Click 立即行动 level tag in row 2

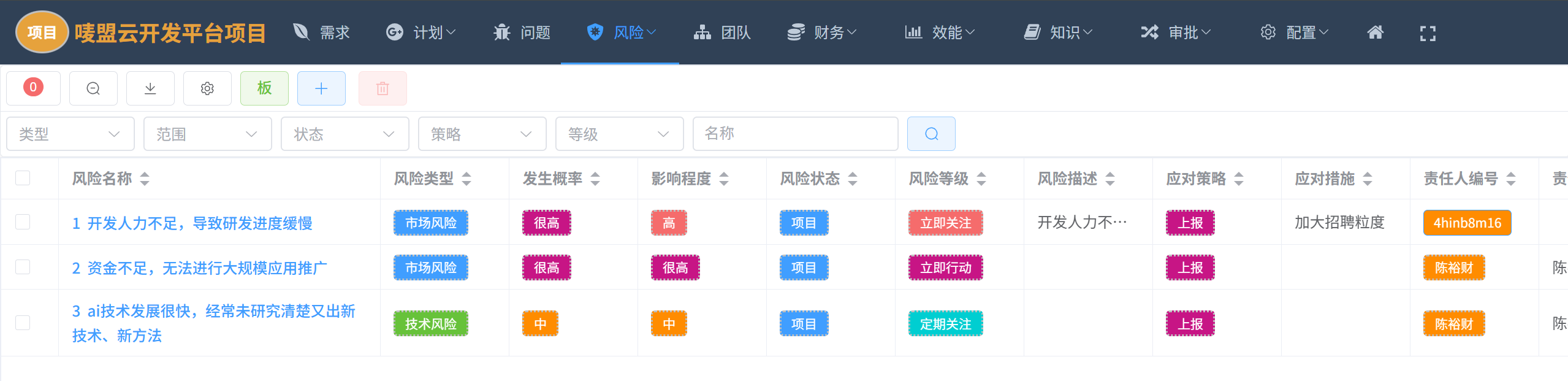tap(946, 267)
